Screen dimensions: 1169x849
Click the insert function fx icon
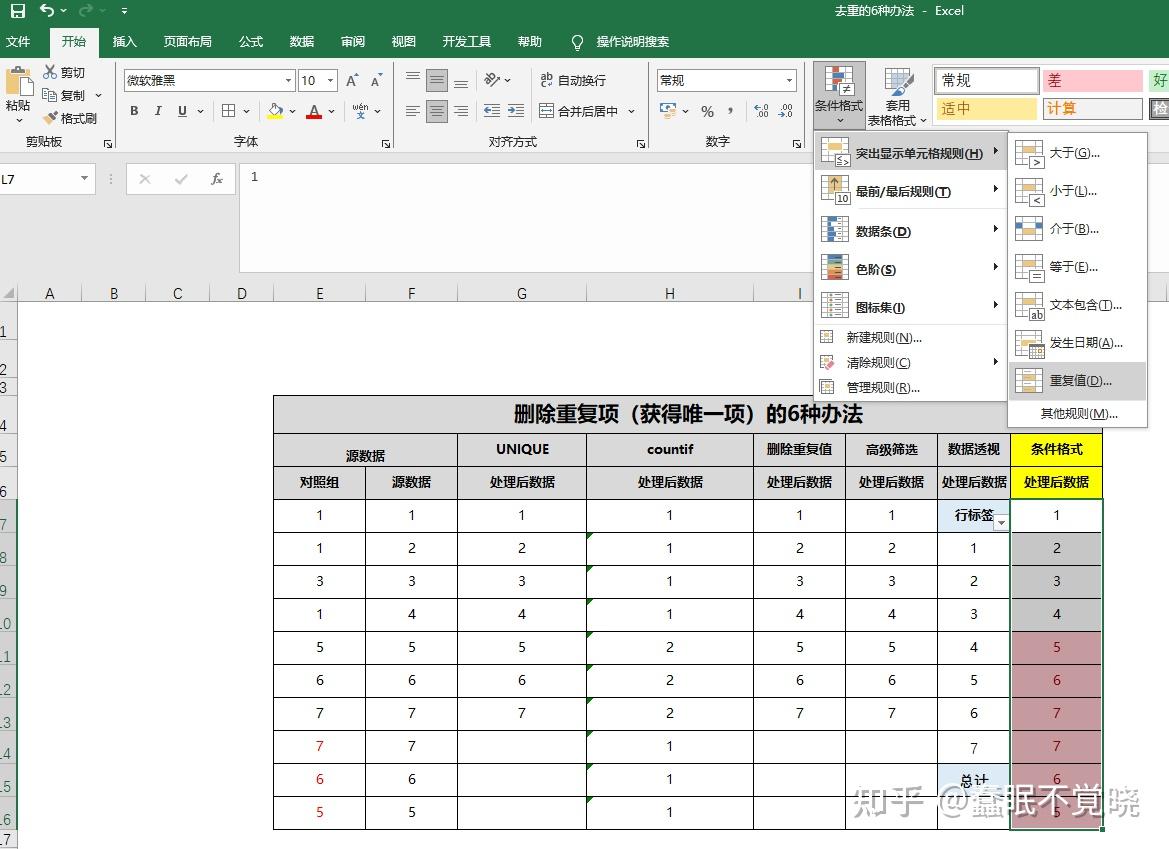click(217, 179)
